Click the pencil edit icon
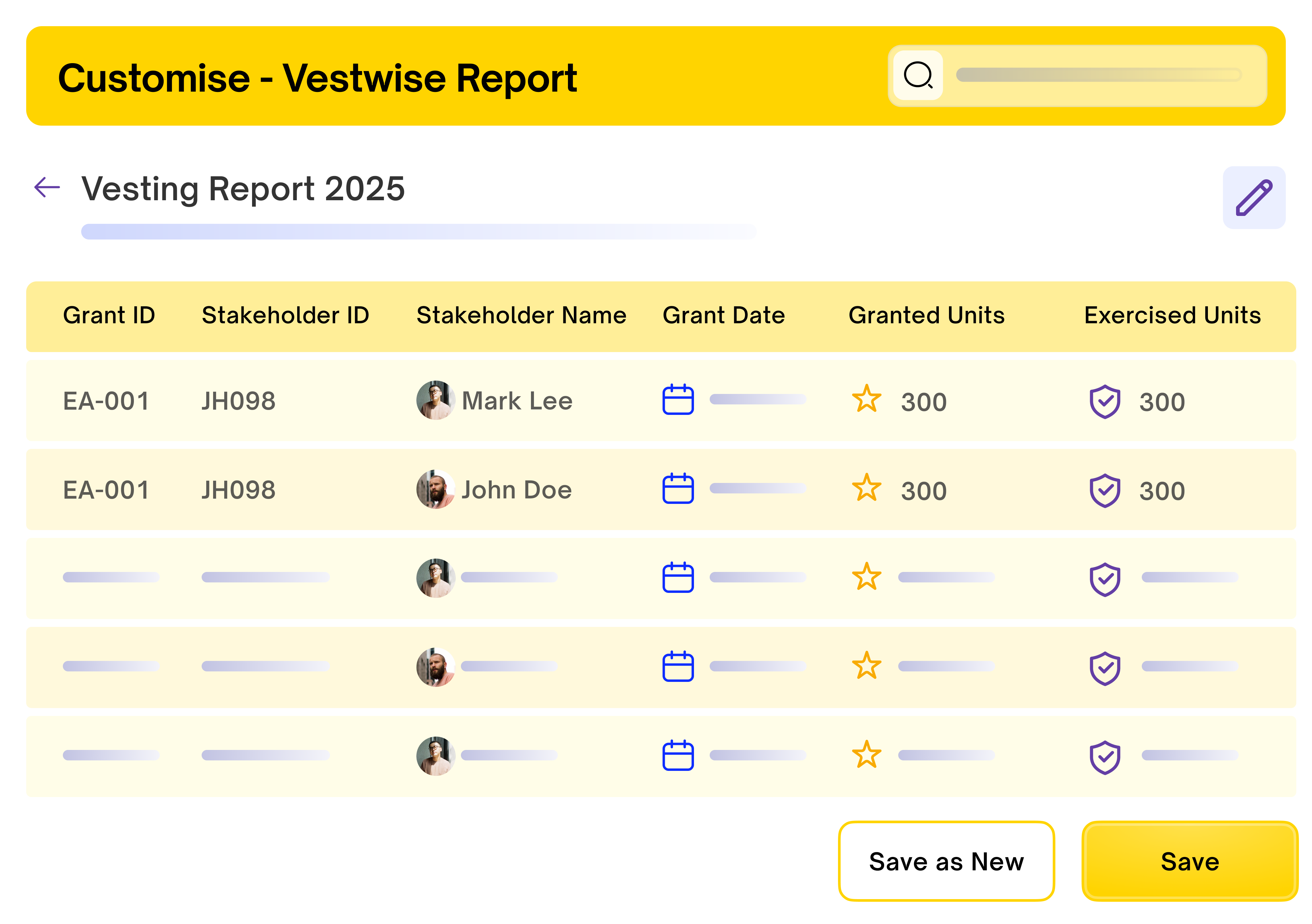 pos(1254,198)
